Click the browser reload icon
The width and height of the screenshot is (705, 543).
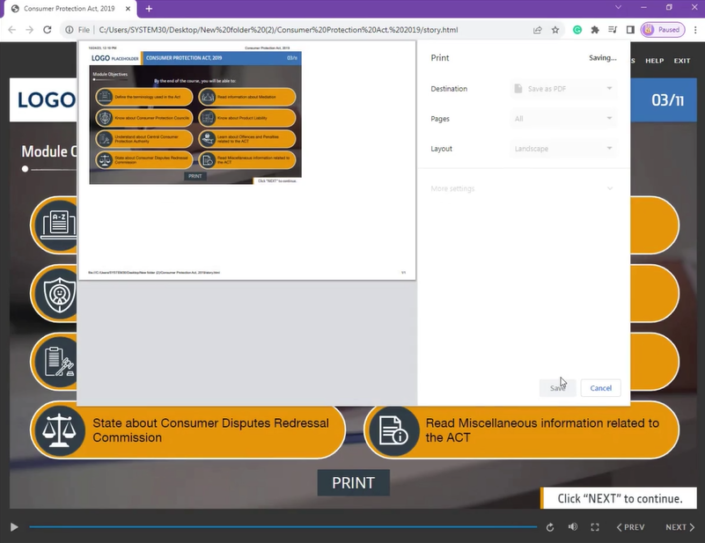(x=48, y=30)
